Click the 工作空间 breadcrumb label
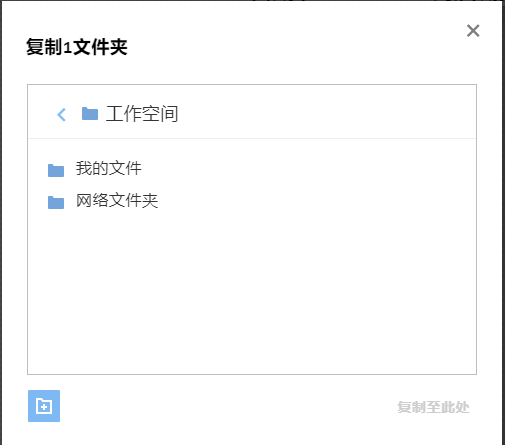The width and height of the screenshot is (505, 445). [142, 114]
